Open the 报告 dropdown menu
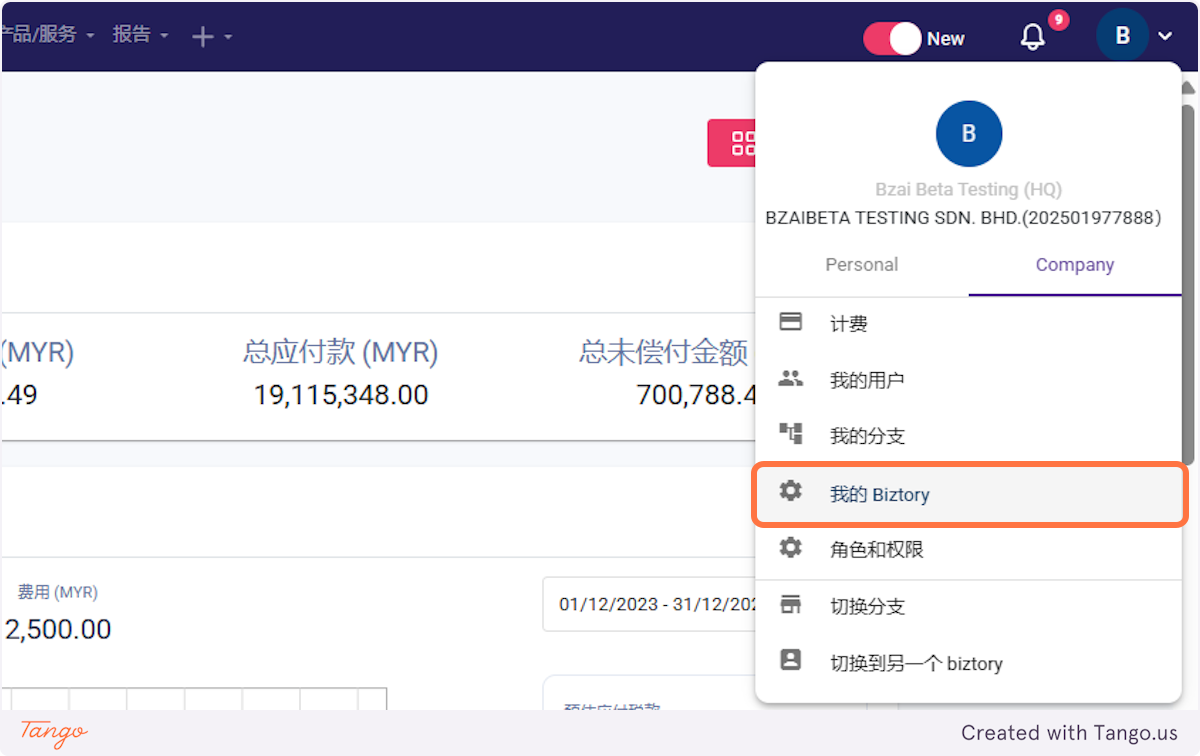The image size is (1200, 756). (140, 35)
